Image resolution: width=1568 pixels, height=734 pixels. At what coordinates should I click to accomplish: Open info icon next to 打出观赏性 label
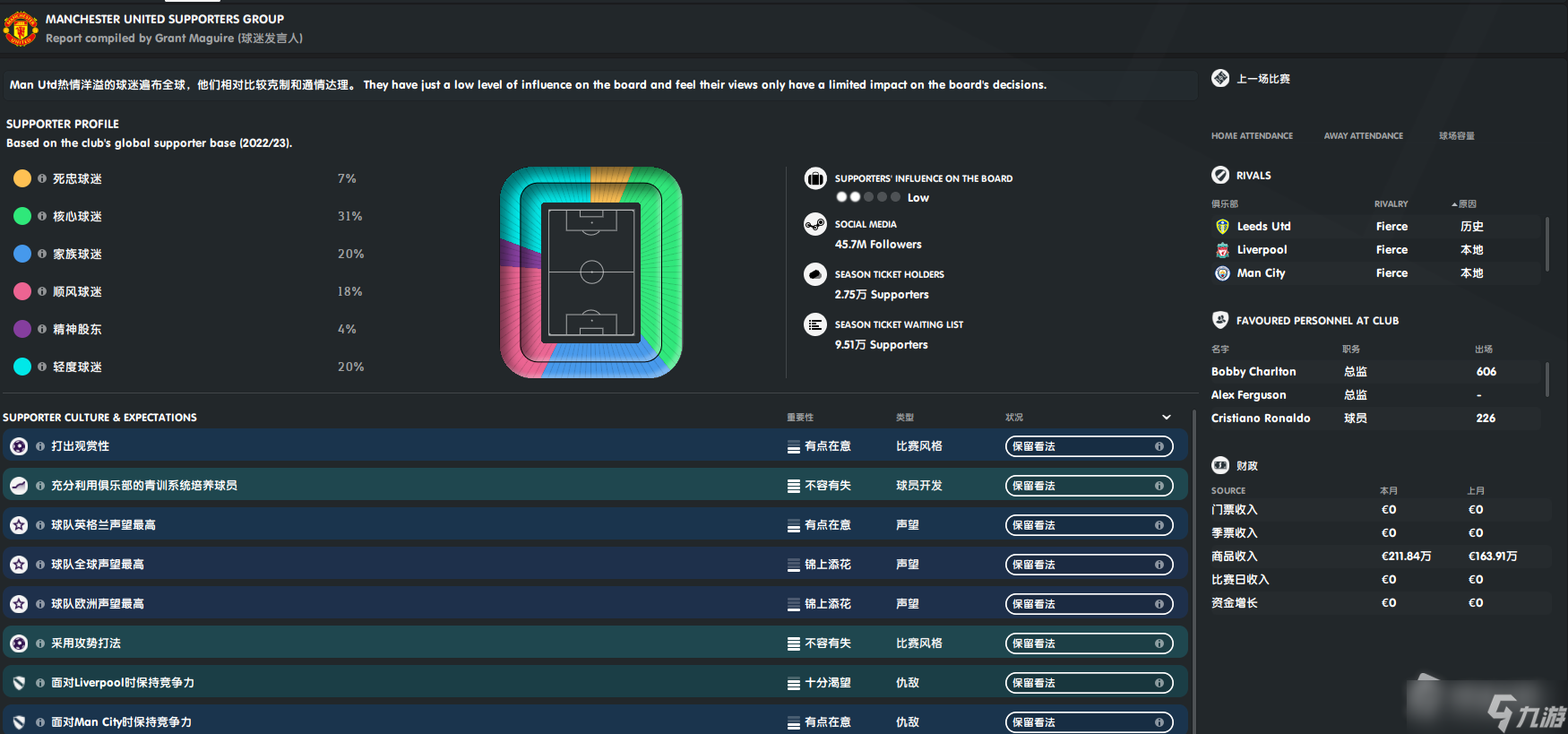click(x=40, y=446)
